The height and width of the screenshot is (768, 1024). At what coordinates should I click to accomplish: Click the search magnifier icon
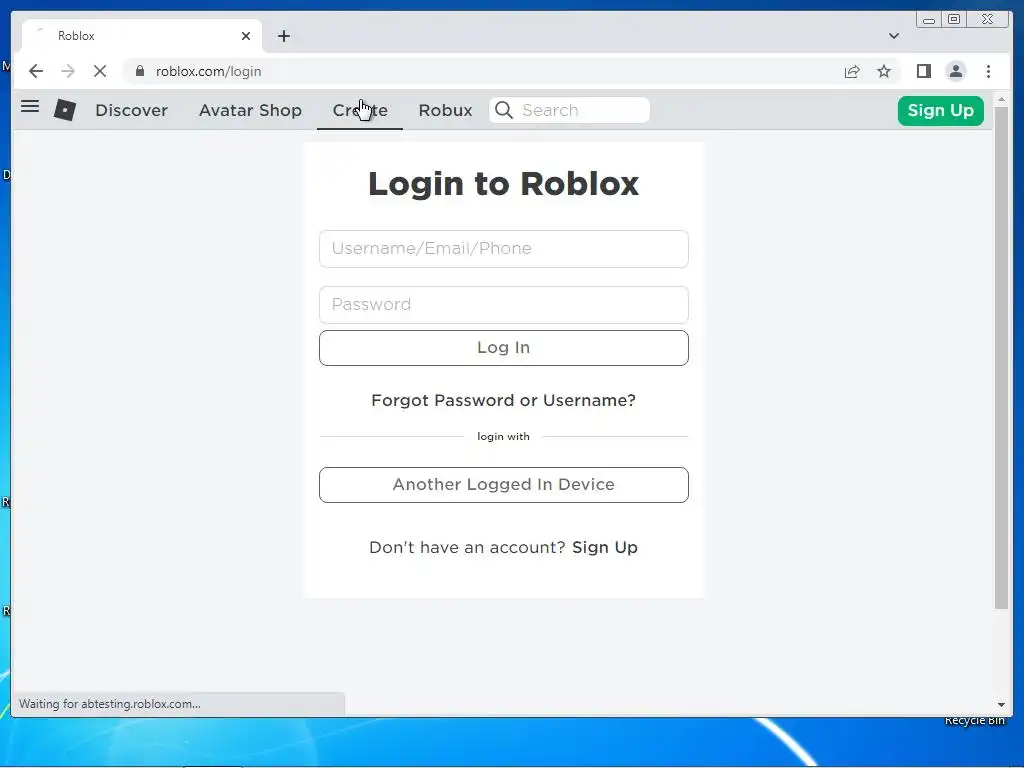pyautogui.click(x=504, y=110)
